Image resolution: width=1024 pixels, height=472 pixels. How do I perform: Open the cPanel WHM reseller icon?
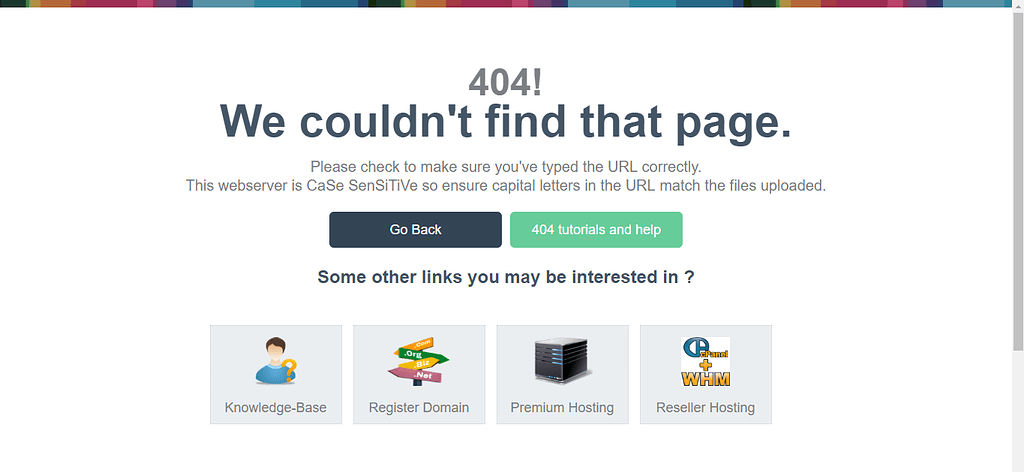(x=705, y=362)
